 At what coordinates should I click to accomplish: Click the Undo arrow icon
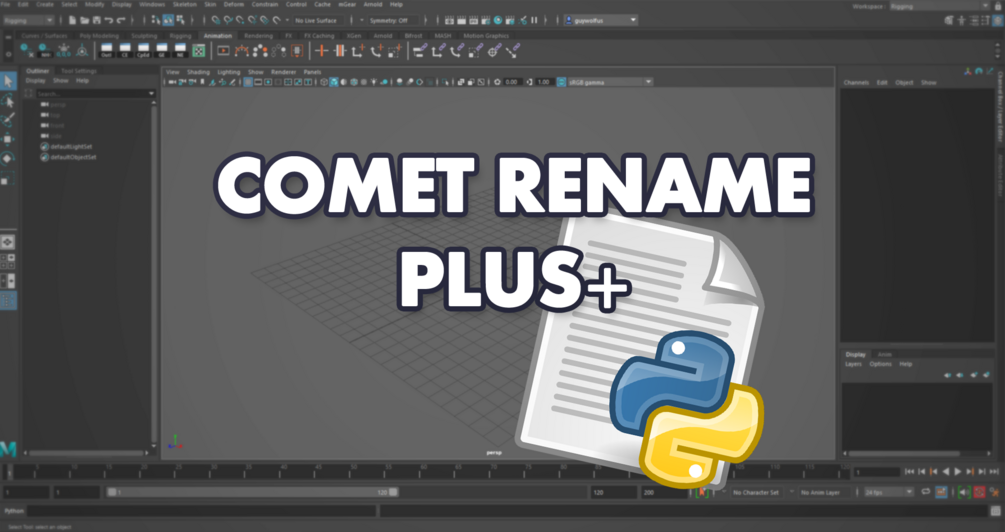109,21
